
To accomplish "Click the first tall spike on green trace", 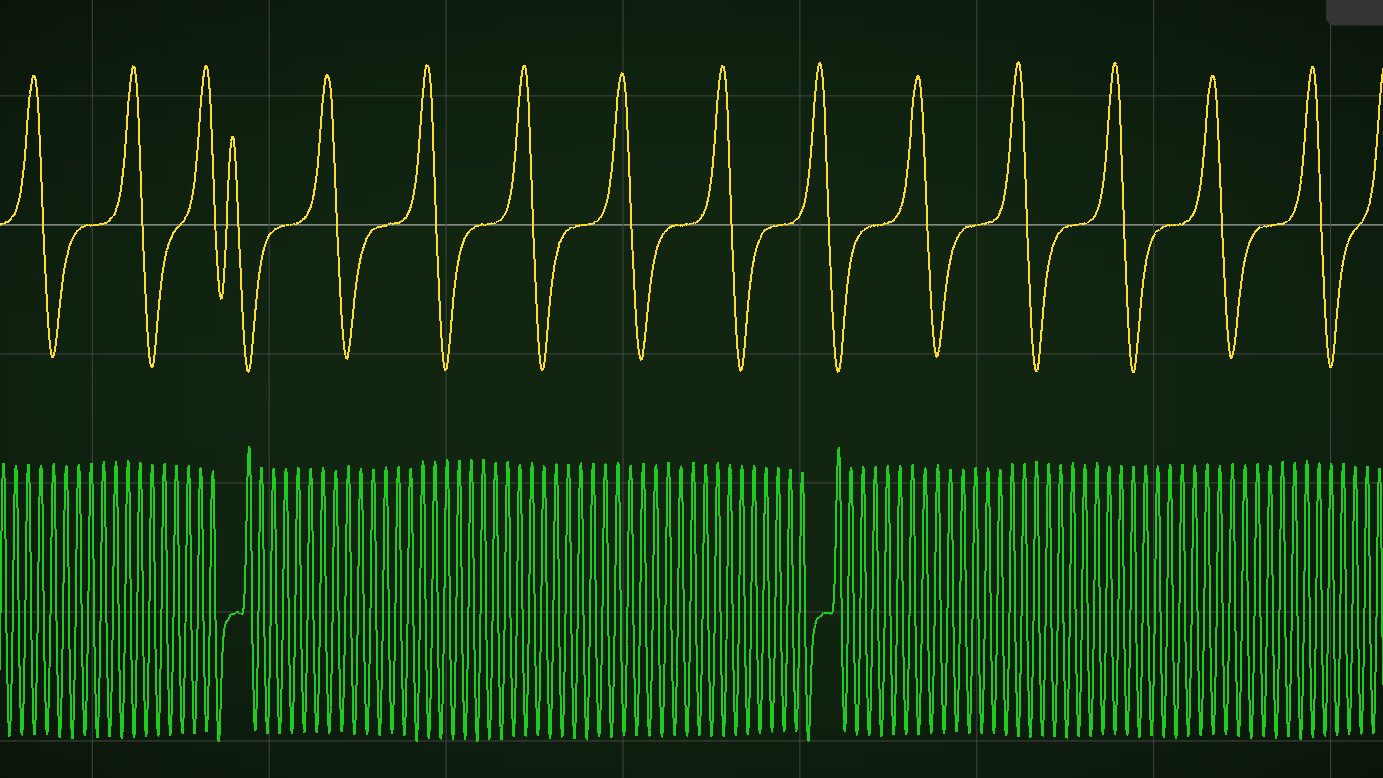I will [249, 449].
